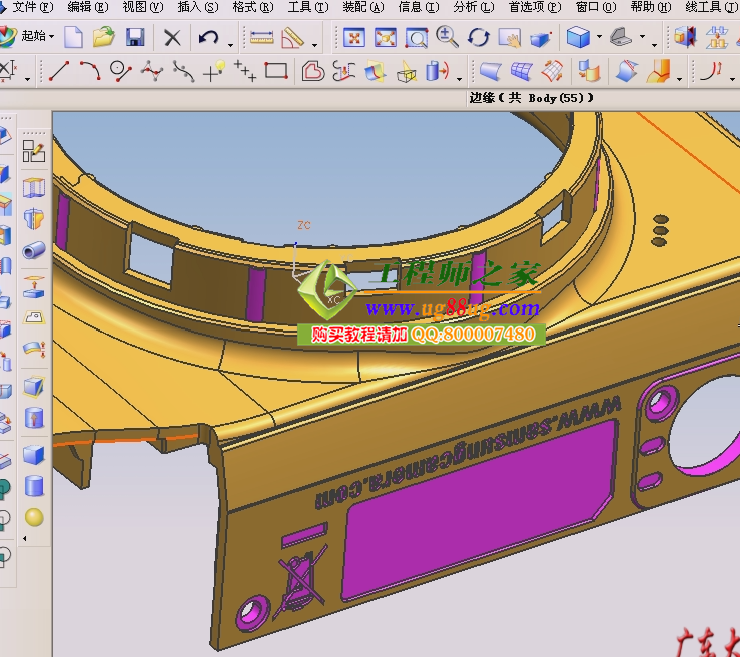Click the New file icon
Viewport: 740px width, 657px height.
(73, 38)
